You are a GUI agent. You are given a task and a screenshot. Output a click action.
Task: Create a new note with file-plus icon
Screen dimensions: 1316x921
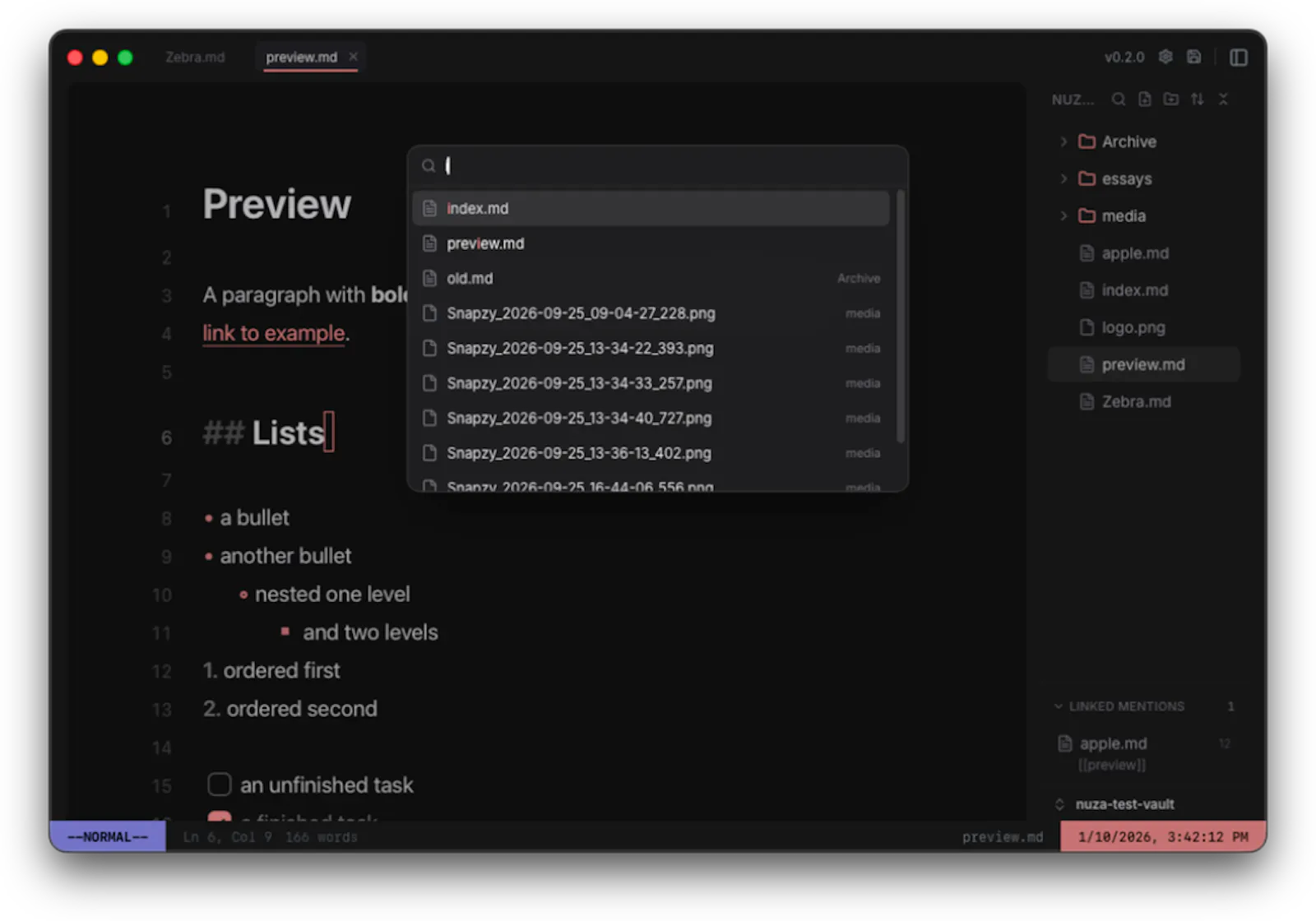pyautogui.click(x=1145, y=100)
